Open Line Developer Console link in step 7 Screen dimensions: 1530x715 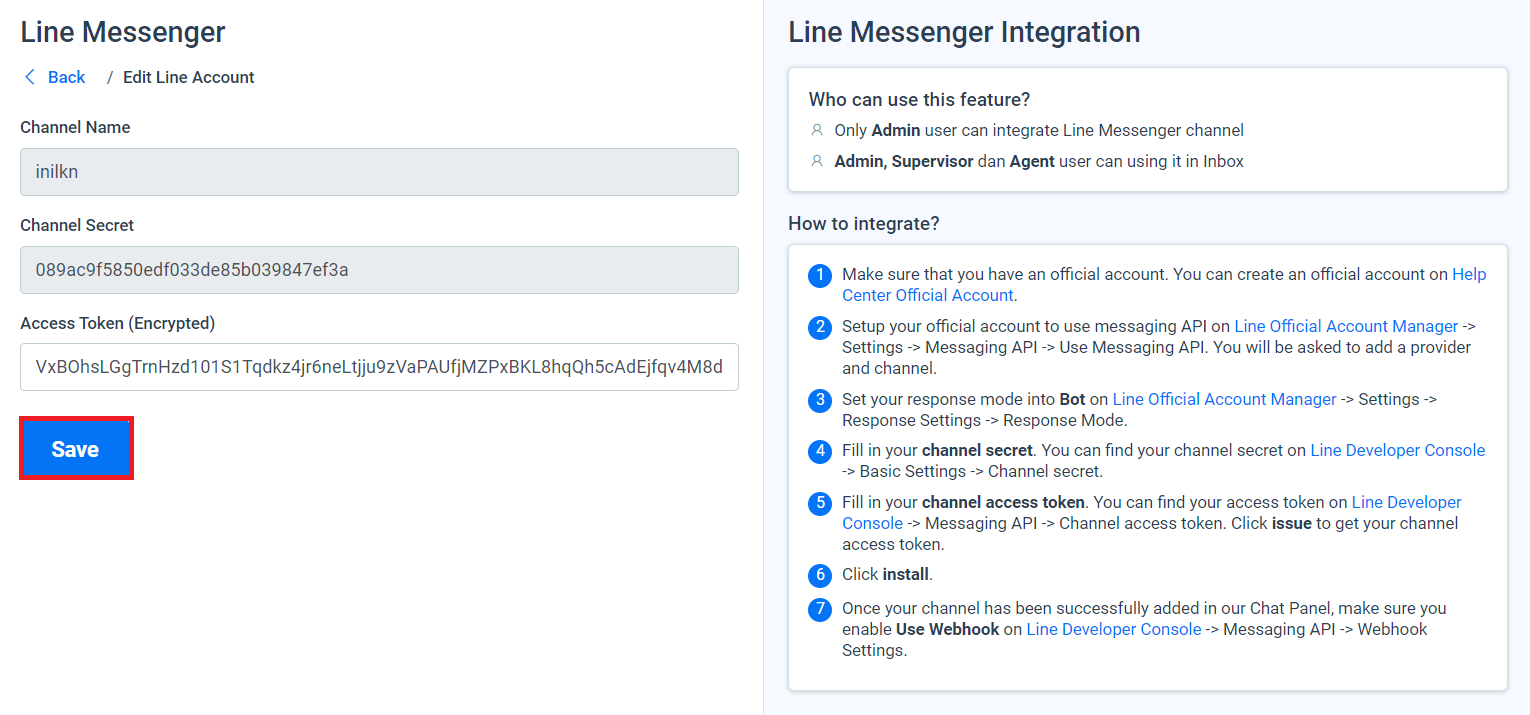click(x=1113, y=629)
